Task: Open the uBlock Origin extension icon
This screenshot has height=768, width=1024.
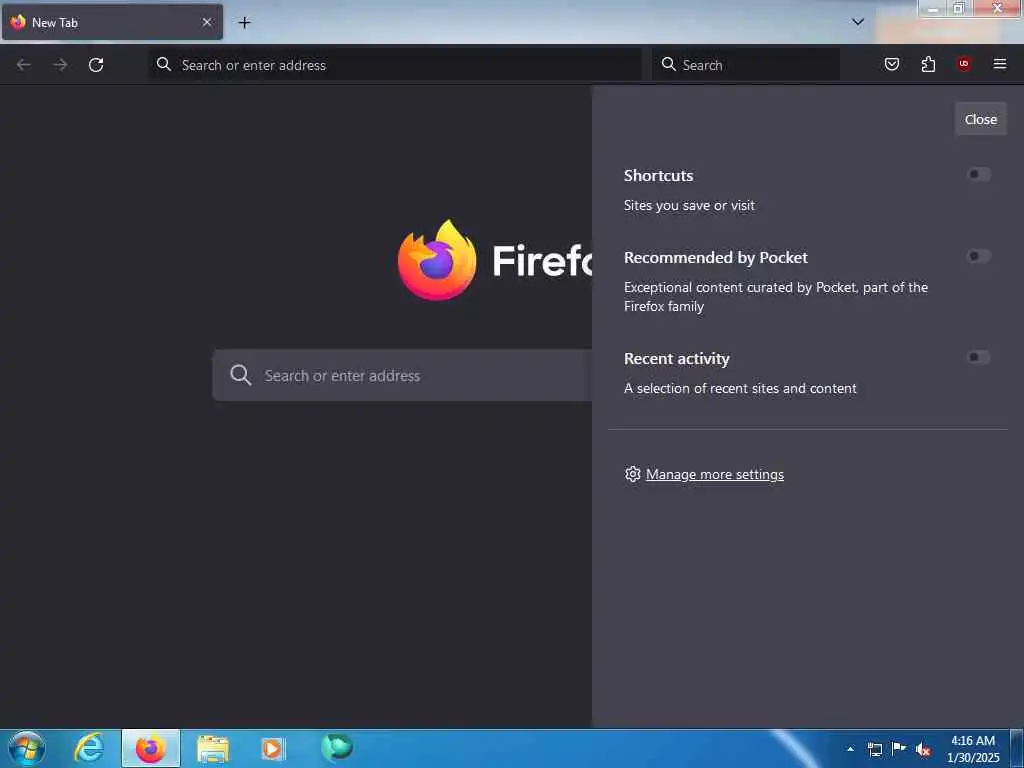Action: pos(964,64)
